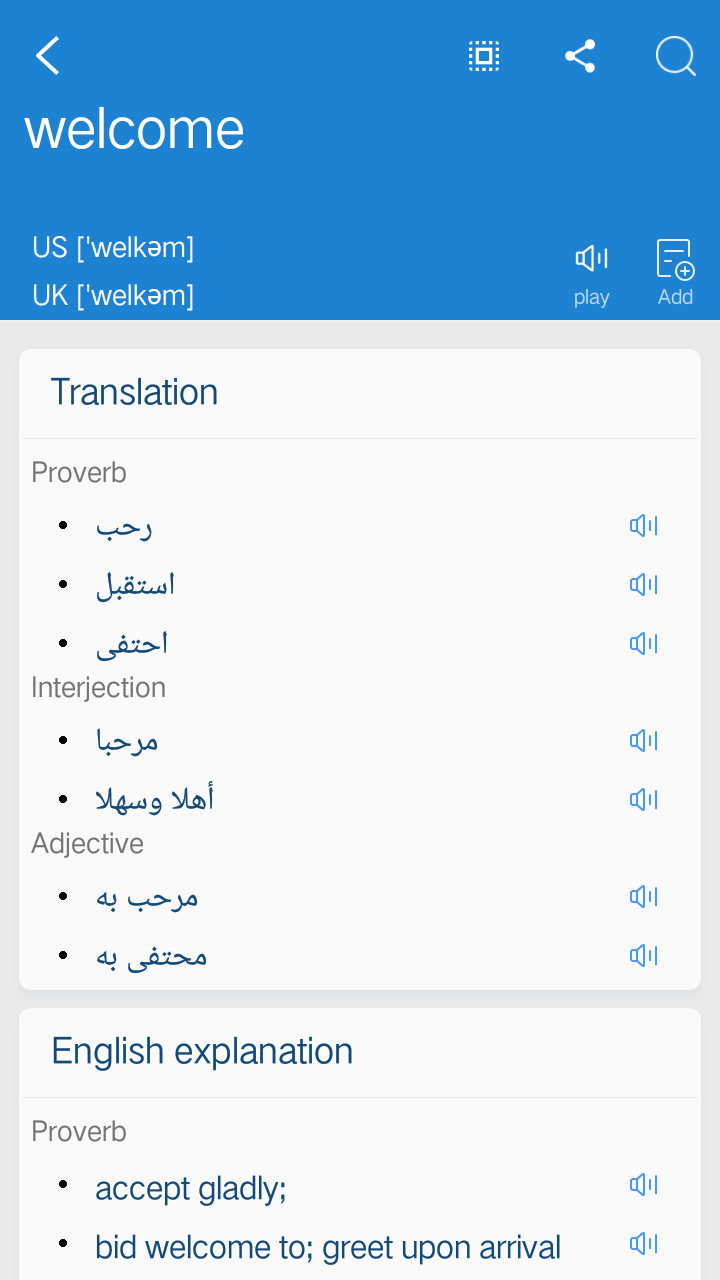The image size is (720, 1280).
Task: Play audio for accept gladly
Action: 643,1185
